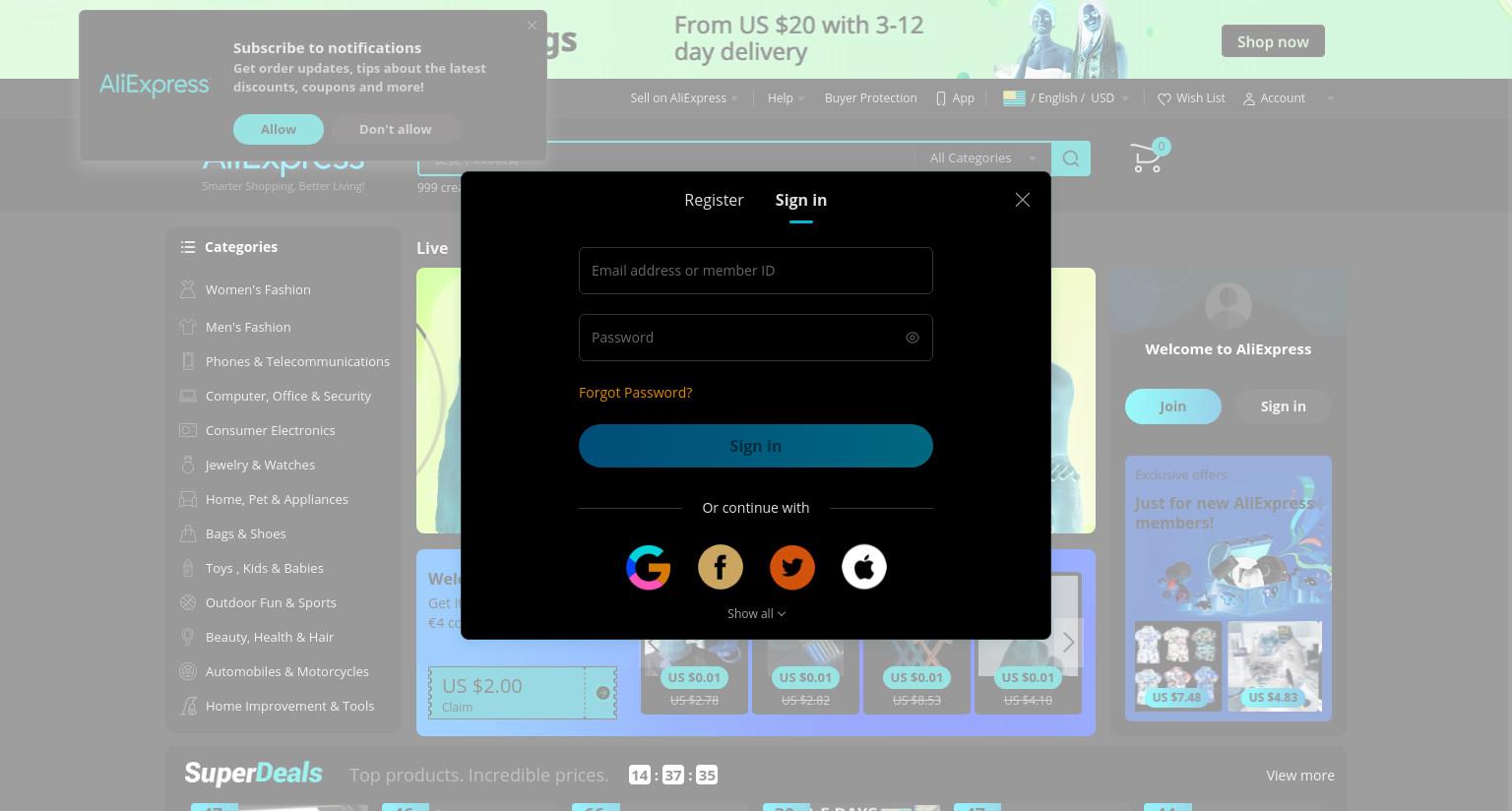
Task: Click Consumer Electronics camera icon
Action: 188,430
